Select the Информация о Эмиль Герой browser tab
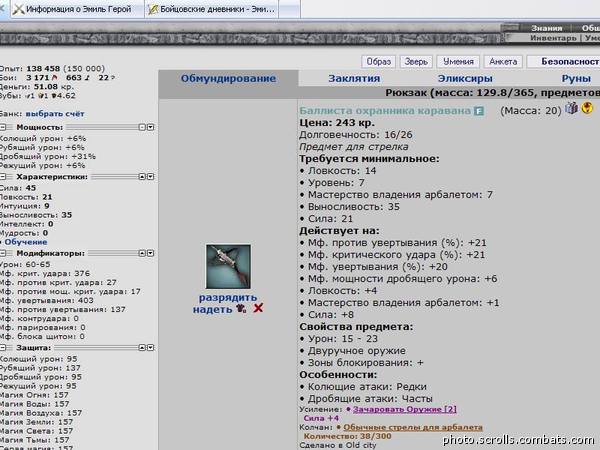 (x=77, y=9)
